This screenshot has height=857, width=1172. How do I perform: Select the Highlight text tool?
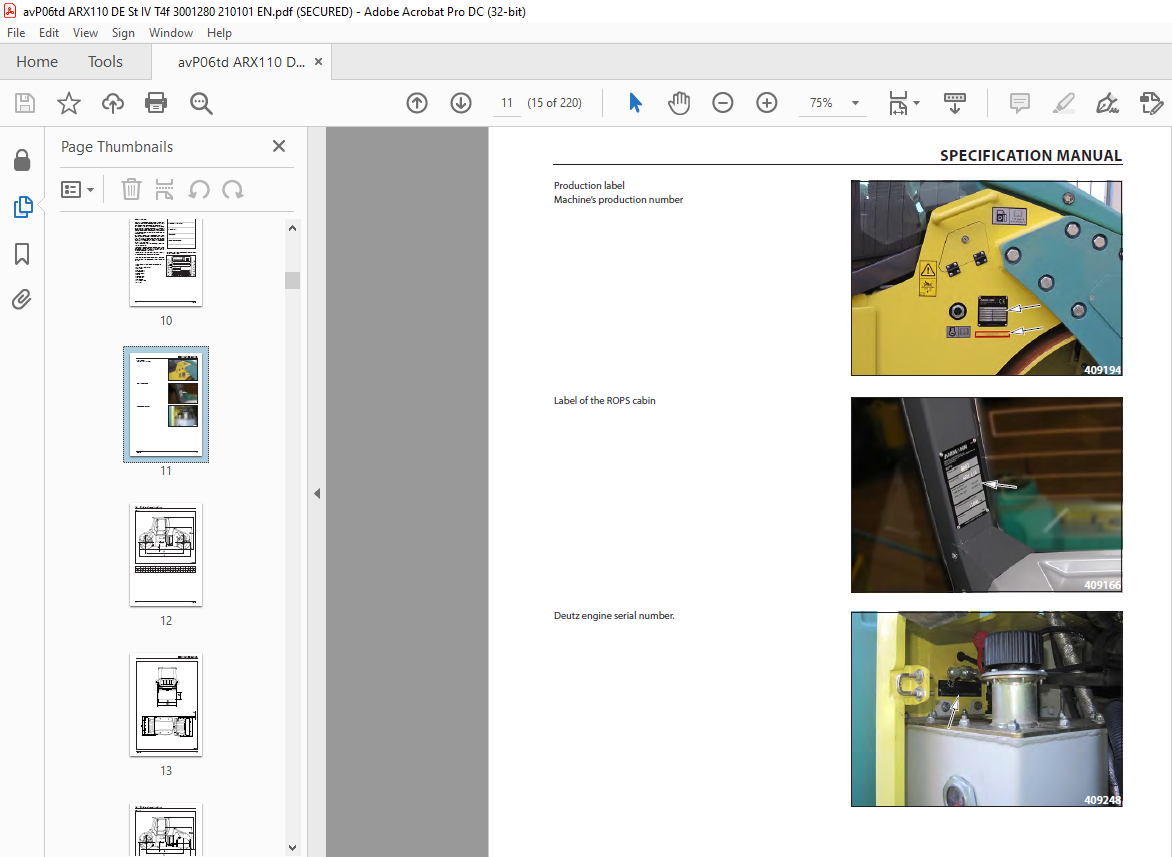click(x=1063, y=103)
